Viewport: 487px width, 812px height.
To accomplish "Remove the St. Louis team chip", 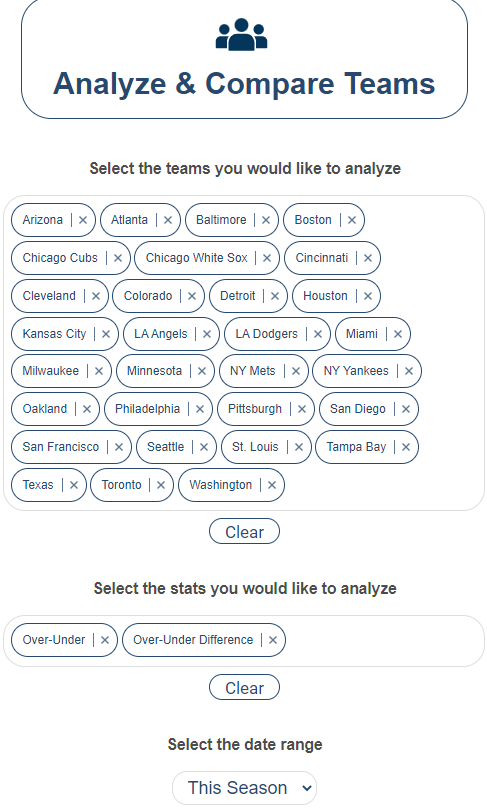I will pyautogui.click(x=299, y=447).
